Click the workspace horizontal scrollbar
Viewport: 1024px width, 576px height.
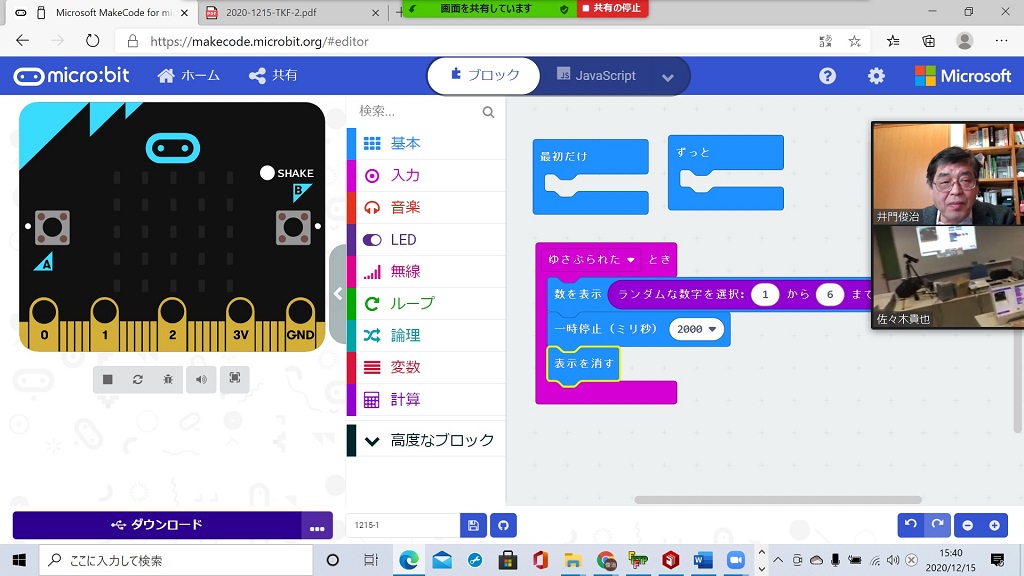777,500
